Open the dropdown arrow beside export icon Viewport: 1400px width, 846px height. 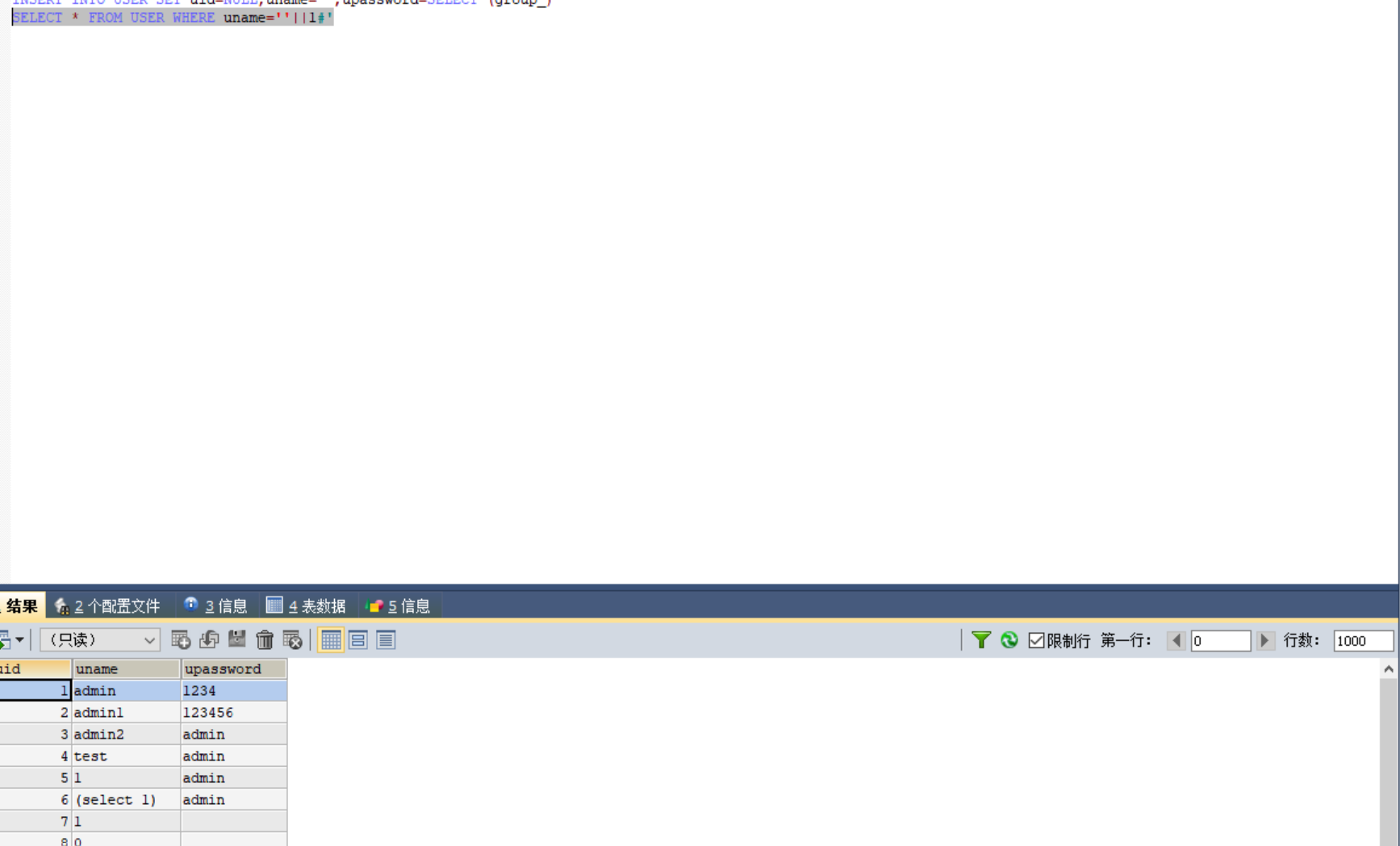tap(19, 639)
